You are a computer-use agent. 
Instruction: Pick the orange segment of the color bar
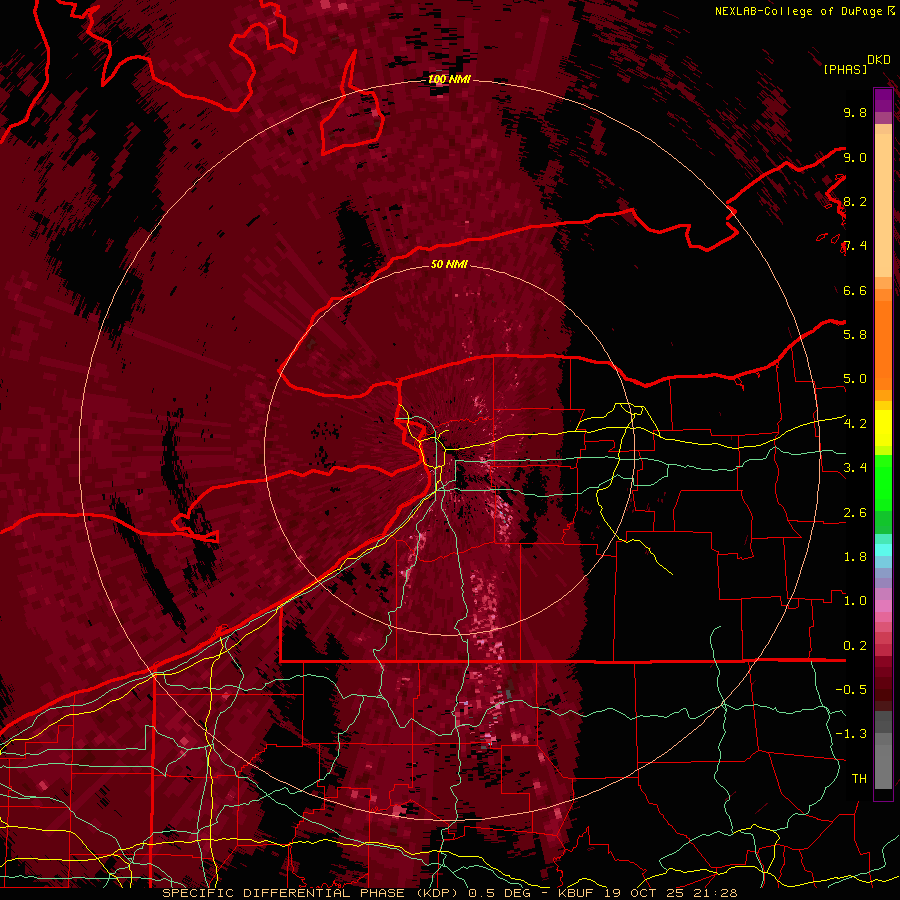(883, 346)
